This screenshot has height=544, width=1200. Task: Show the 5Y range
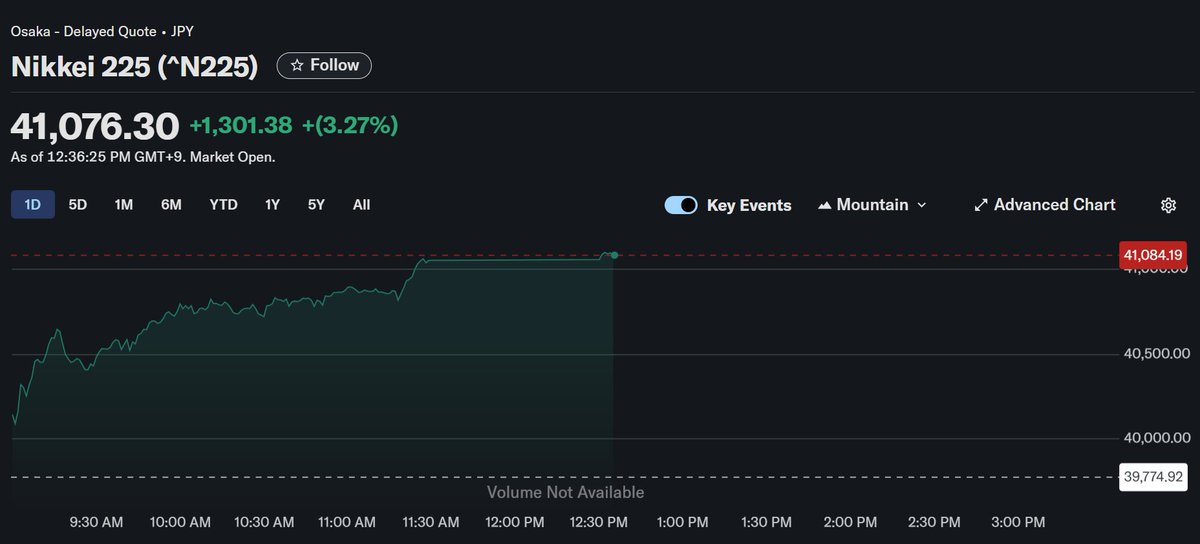click(x=316, y=204)
